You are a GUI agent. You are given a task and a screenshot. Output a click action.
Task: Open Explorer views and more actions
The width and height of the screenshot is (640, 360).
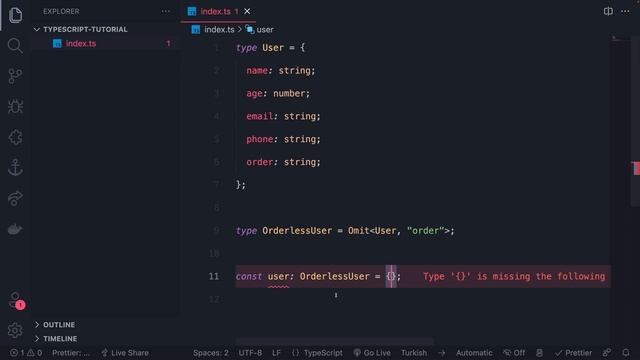(165, 11)
